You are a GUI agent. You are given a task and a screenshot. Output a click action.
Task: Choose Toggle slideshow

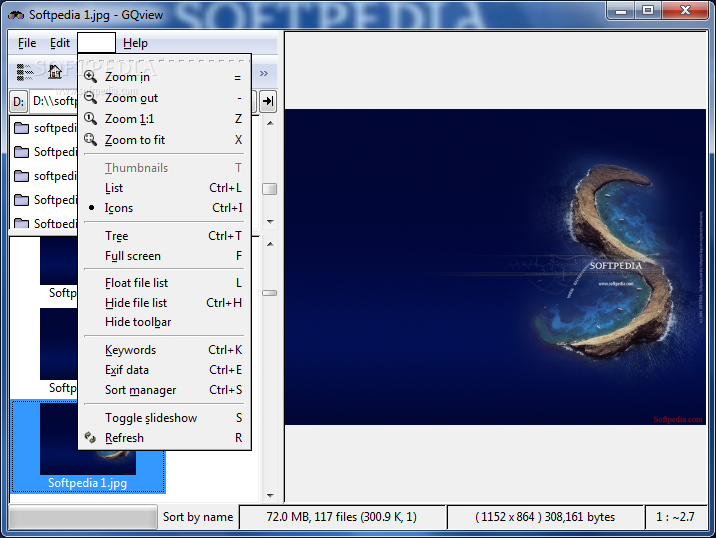164,418
